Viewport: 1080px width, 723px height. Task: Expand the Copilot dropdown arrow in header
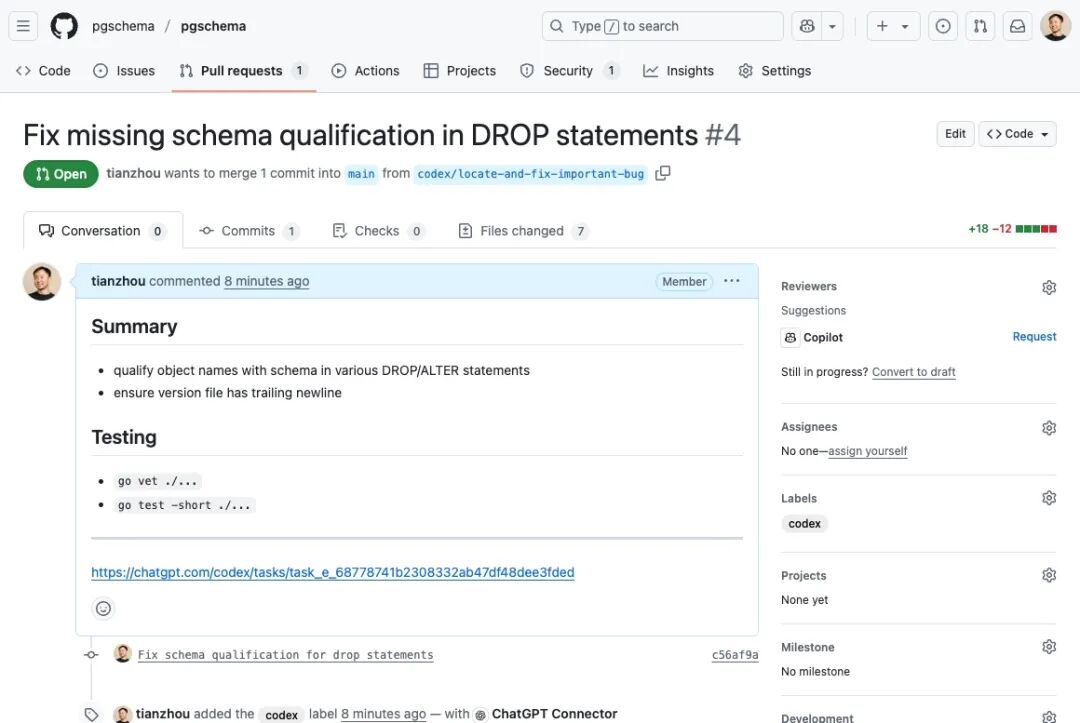tap(832, 26)
